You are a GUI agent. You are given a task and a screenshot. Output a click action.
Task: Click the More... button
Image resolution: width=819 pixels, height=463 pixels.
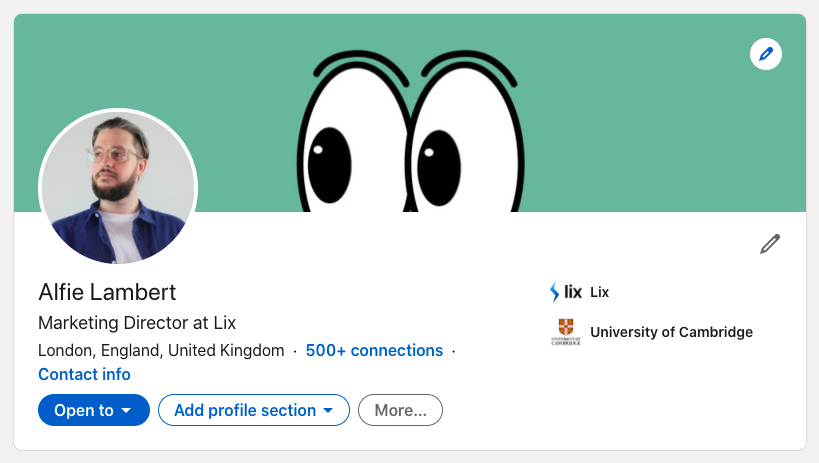pyautogui.click(x=400, y=410)
